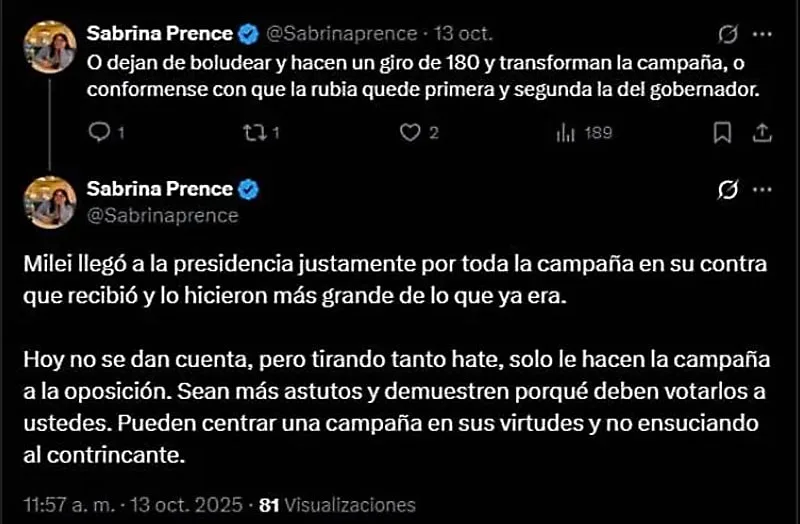Viewport: 800px width, 524px height.
Task: Click the repost icon with 1 repost
Action: 256,132
